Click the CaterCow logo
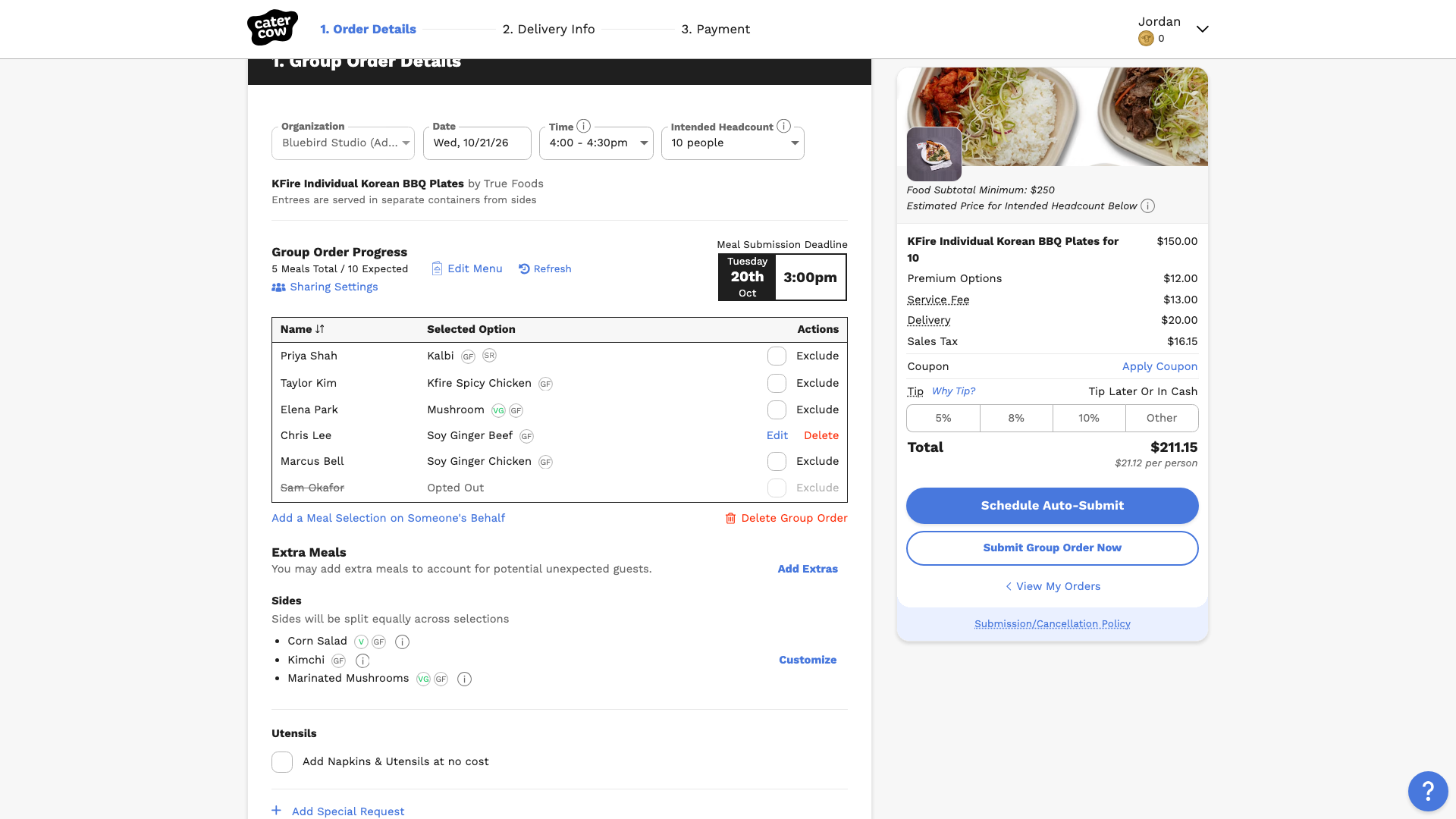The width and height of the screenshot is (1456, 819). coord(272,28)
